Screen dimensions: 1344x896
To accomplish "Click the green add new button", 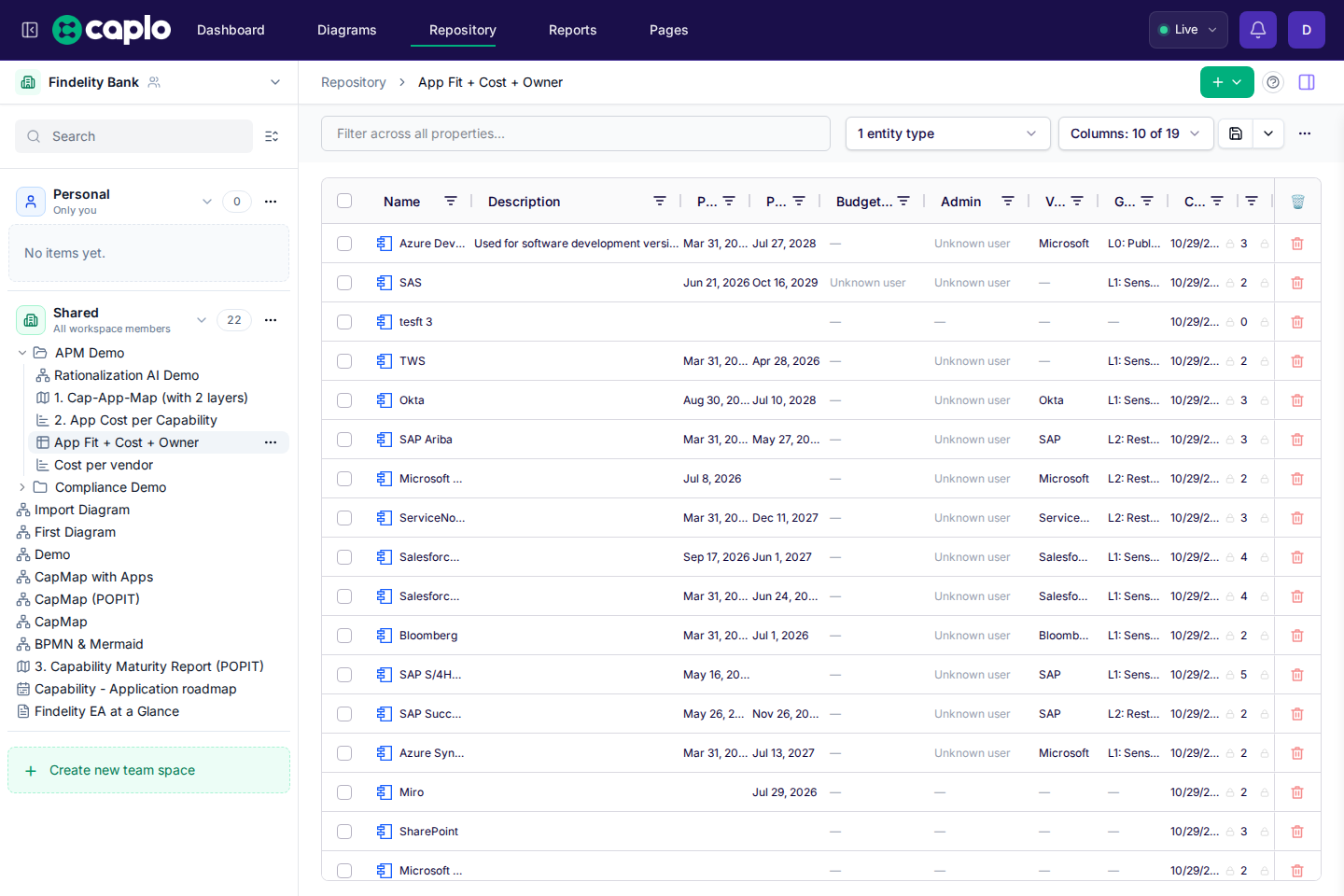I will click(x=1226, y=82).
